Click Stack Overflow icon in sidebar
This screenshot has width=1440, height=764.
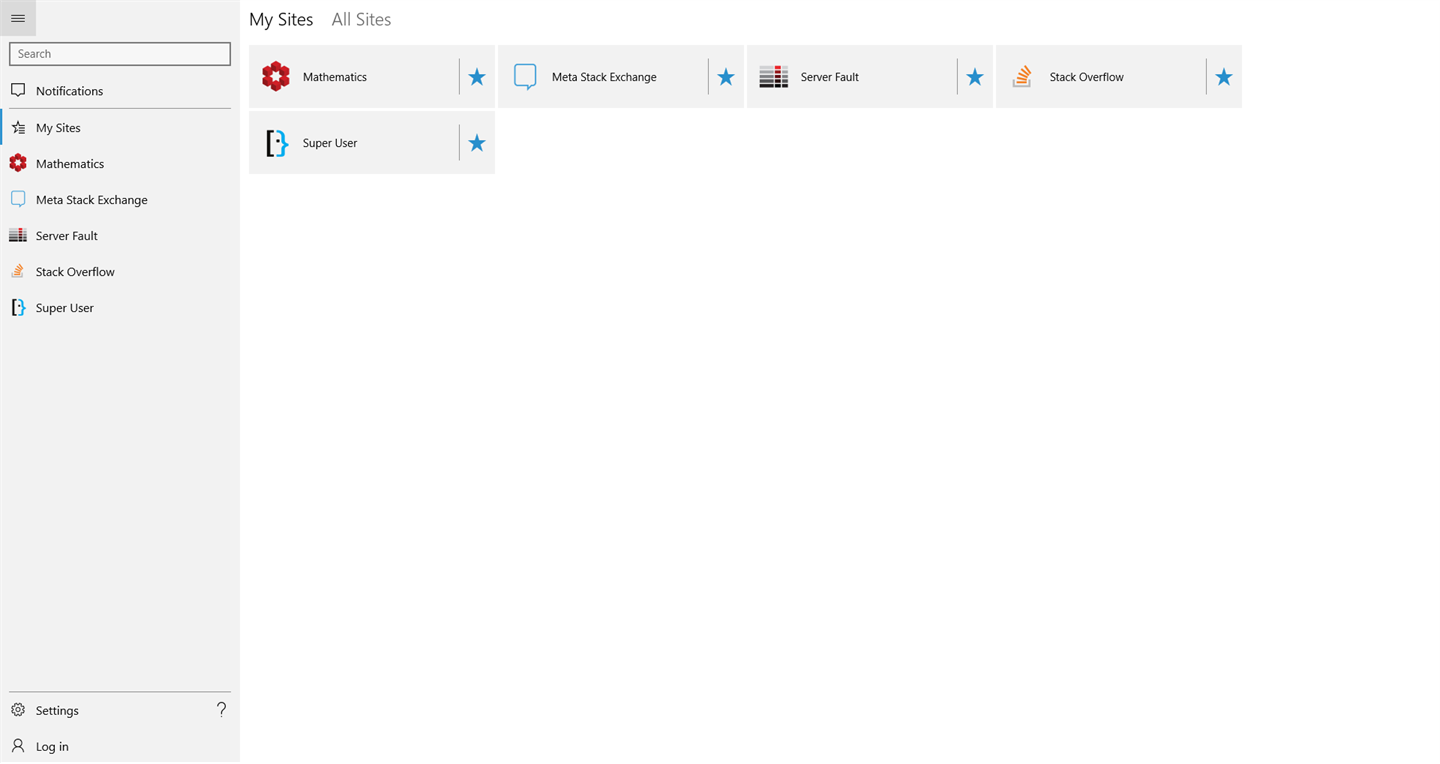click(x=18, y=271)
